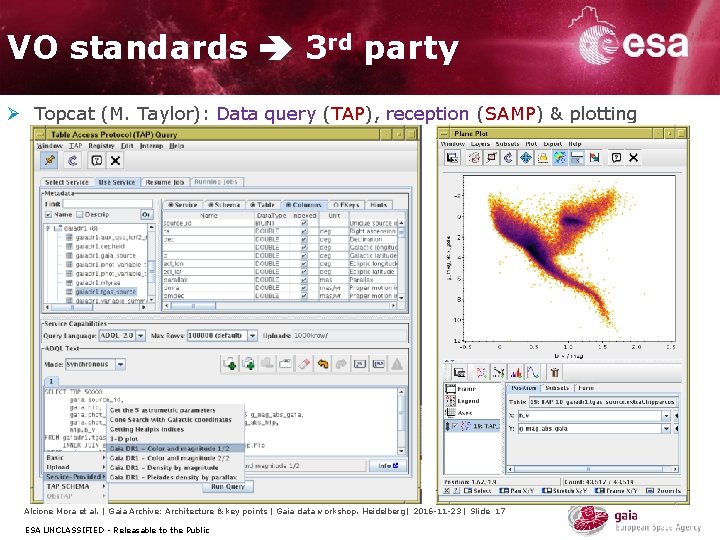Click the export image icon in Plane Plot toolbar
This screenshot has height=540, width=720.
(x=595, y=158)
